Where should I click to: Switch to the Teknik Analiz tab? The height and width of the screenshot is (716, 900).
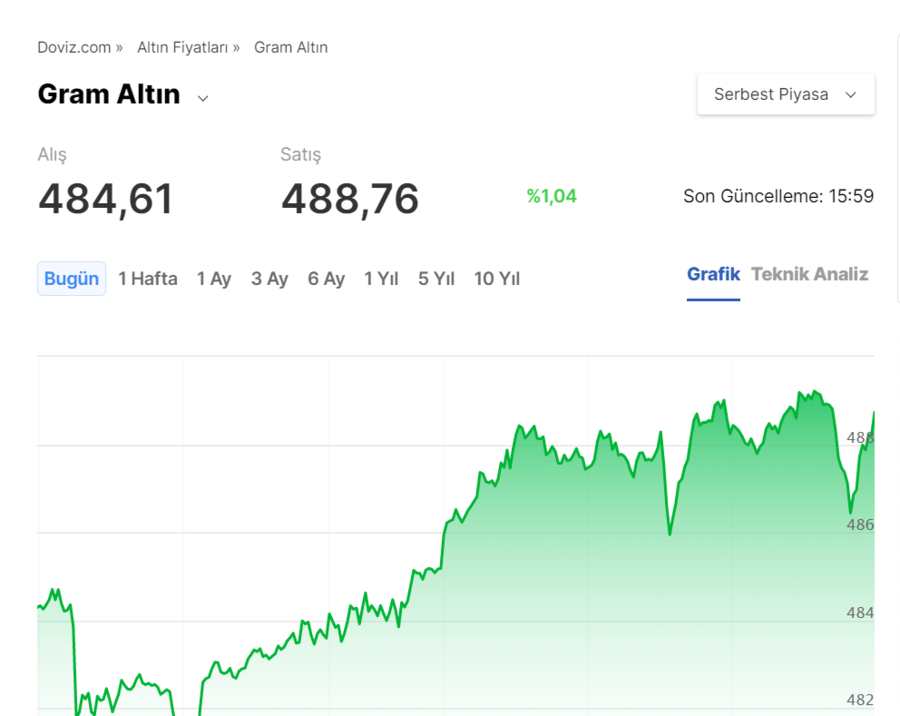809,274
